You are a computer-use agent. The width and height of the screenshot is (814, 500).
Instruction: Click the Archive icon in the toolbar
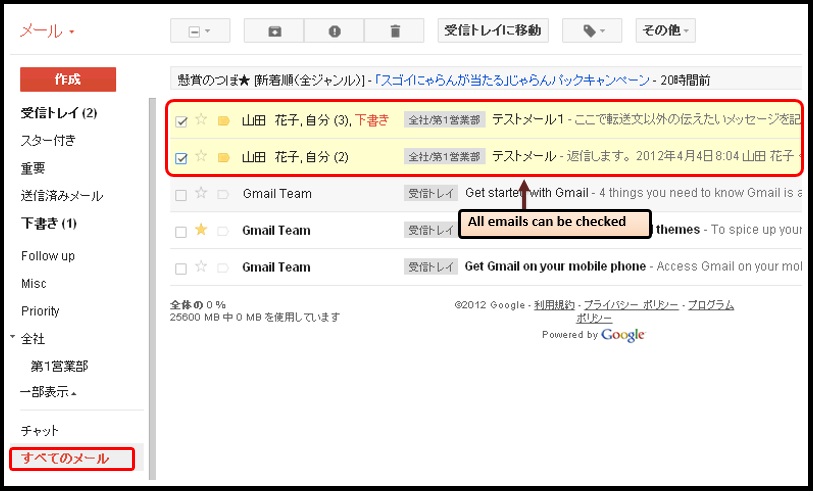pyautogui.click(x=274, y=31)
